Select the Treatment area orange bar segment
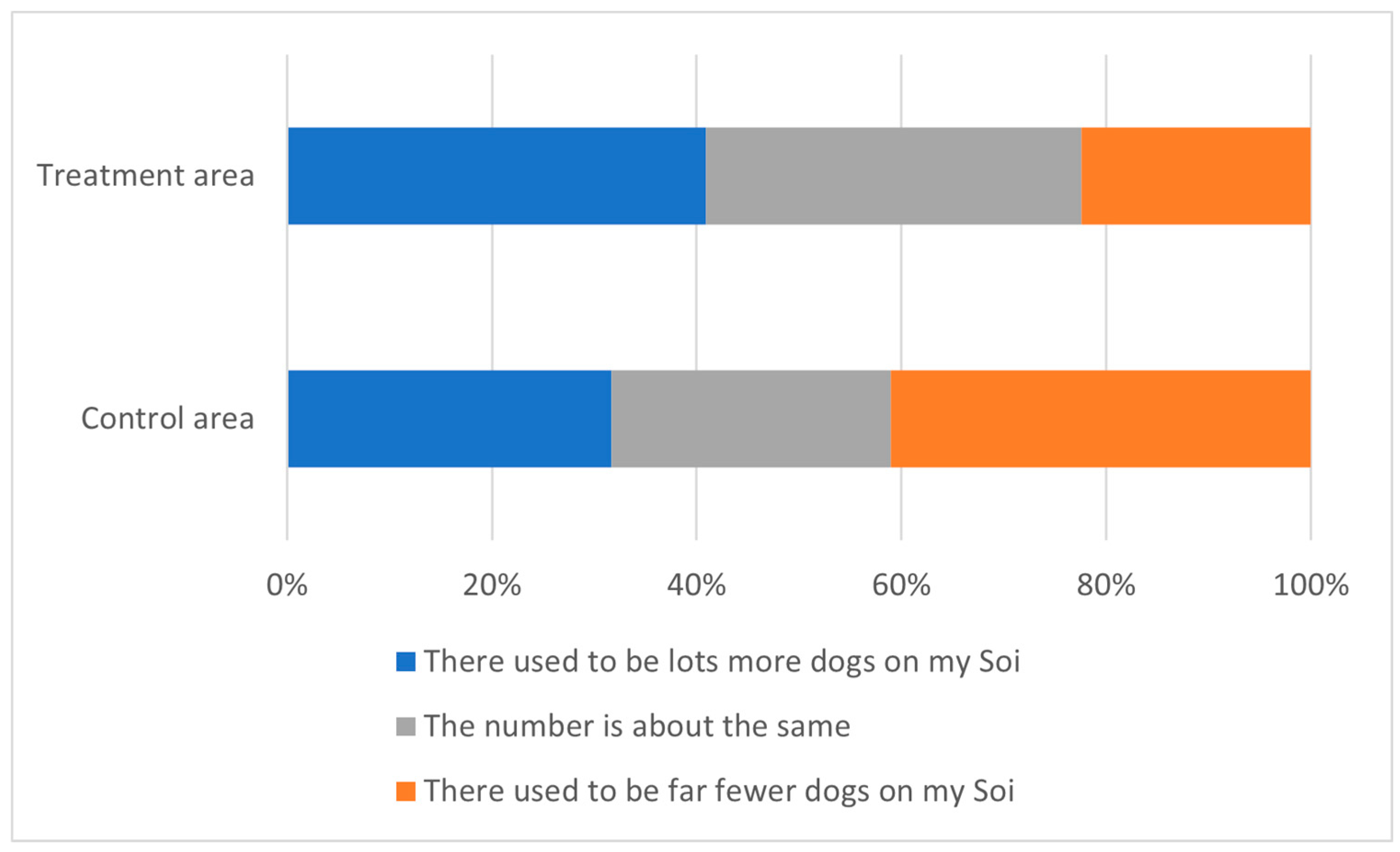Screen dimensions: 1400x852 pos(1195,176)
